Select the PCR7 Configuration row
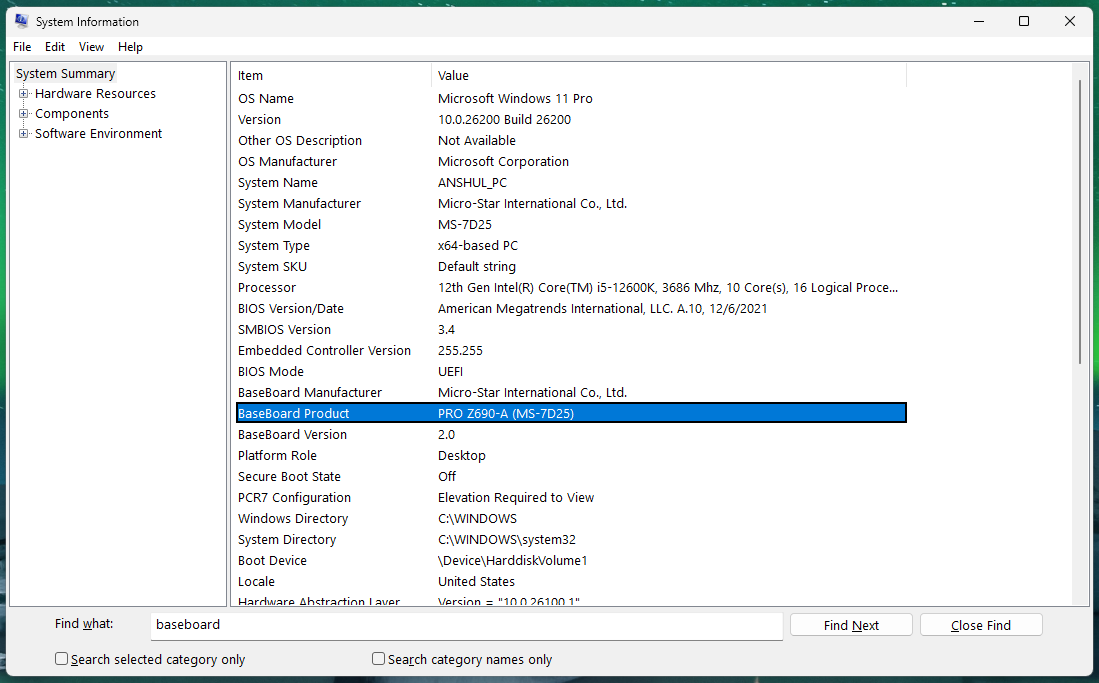1099x683 pixels. tap(571, 498)
